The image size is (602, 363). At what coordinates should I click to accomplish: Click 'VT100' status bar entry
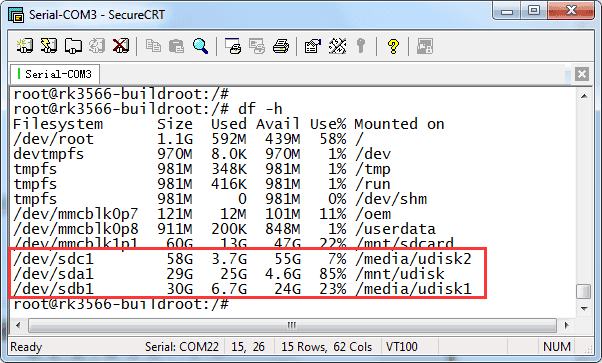click(x=402, y=347)
